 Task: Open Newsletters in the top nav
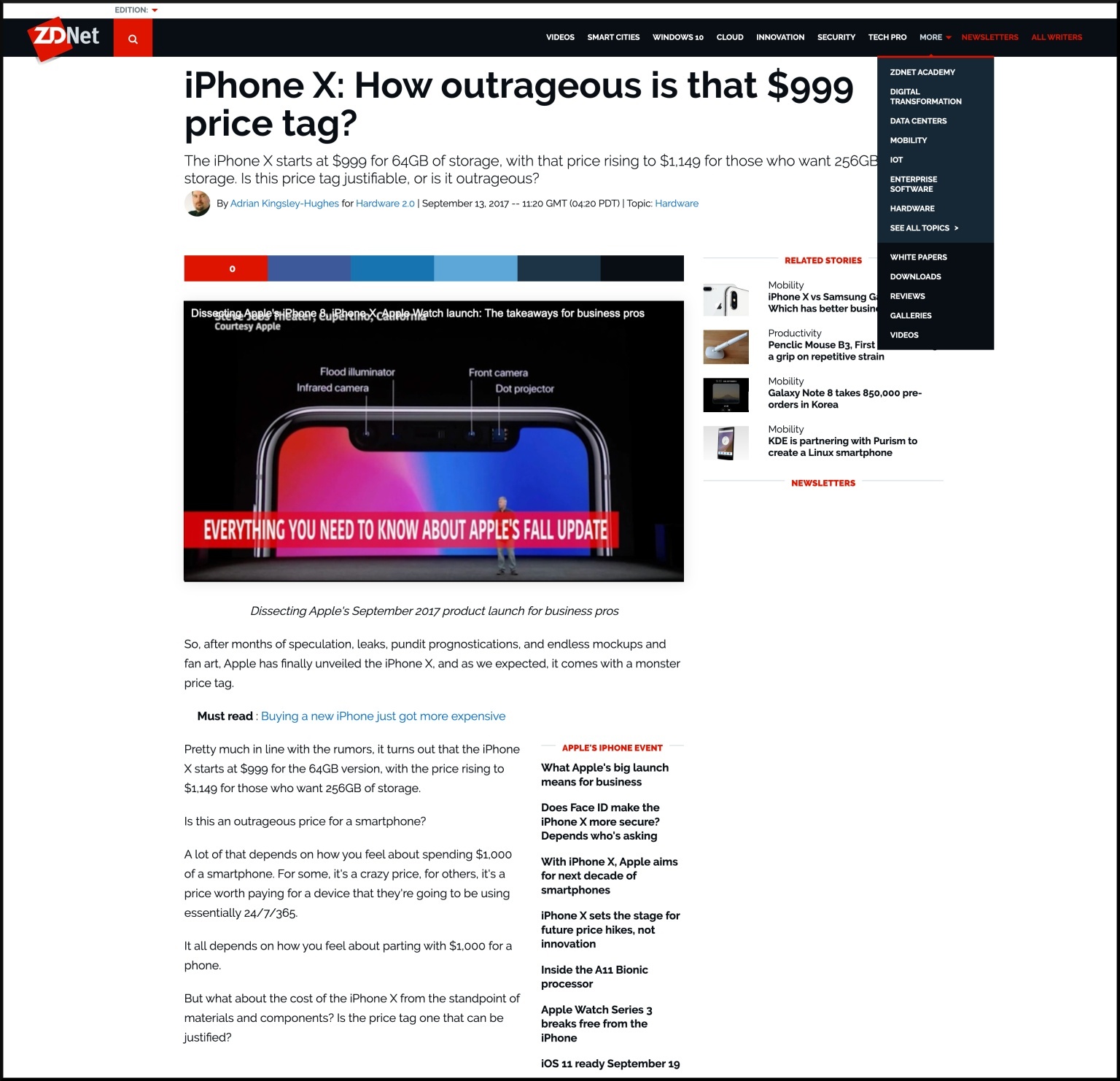(x=989, y=37)
